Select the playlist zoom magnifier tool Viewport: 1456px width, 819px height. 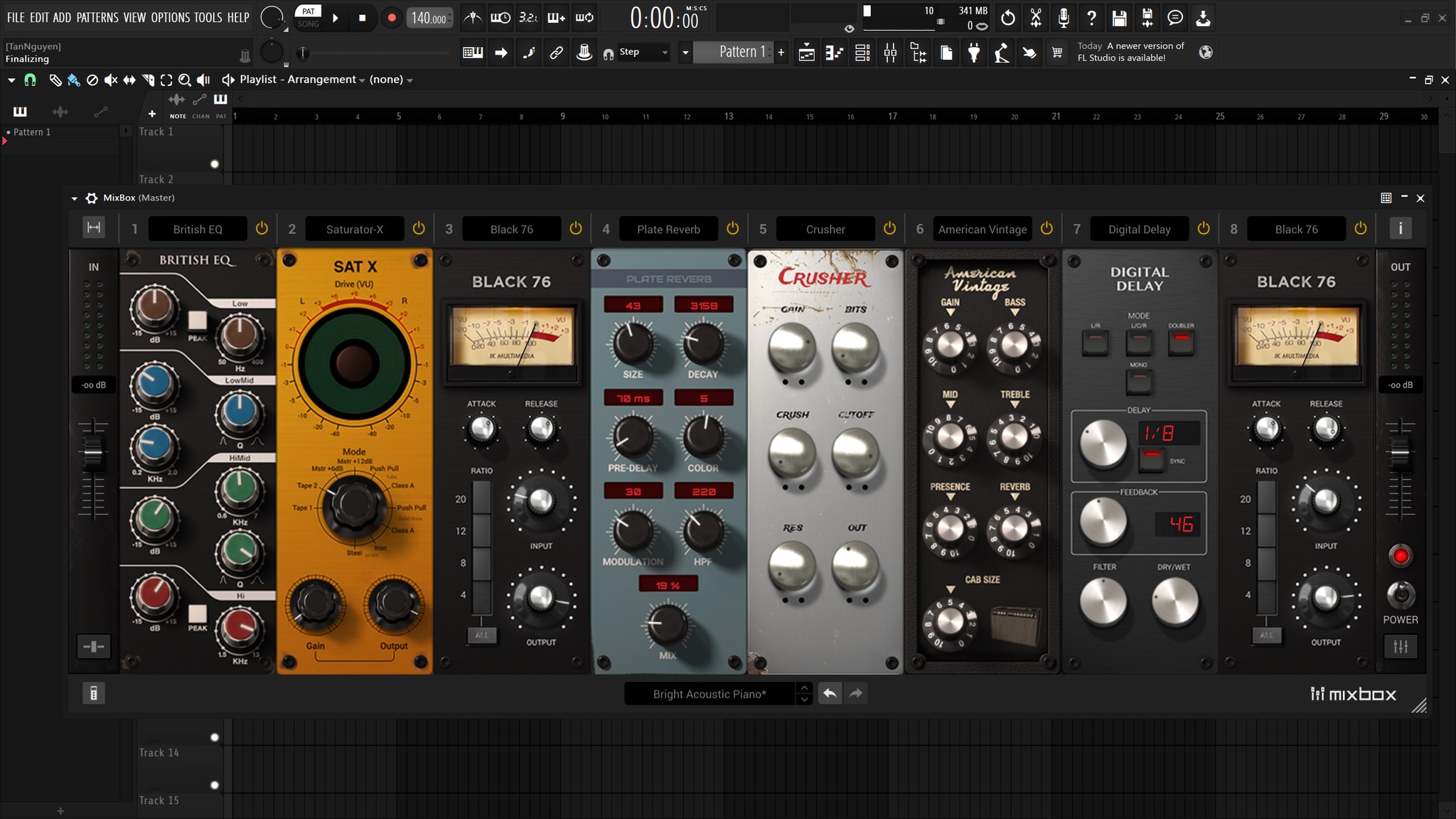point(185,80)
